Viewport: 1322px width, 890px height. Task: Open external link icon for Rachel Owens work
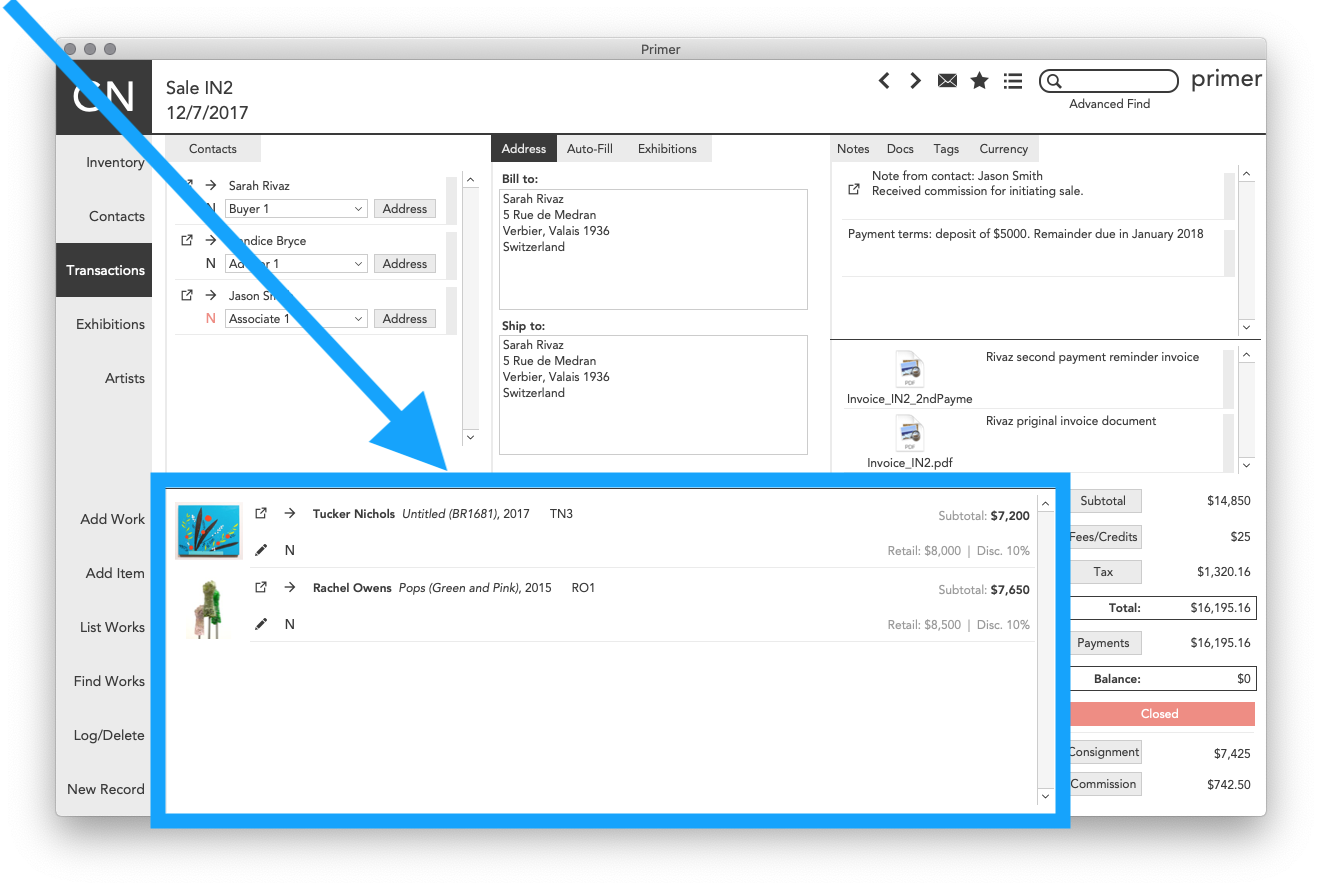click(x=261, y=588)
